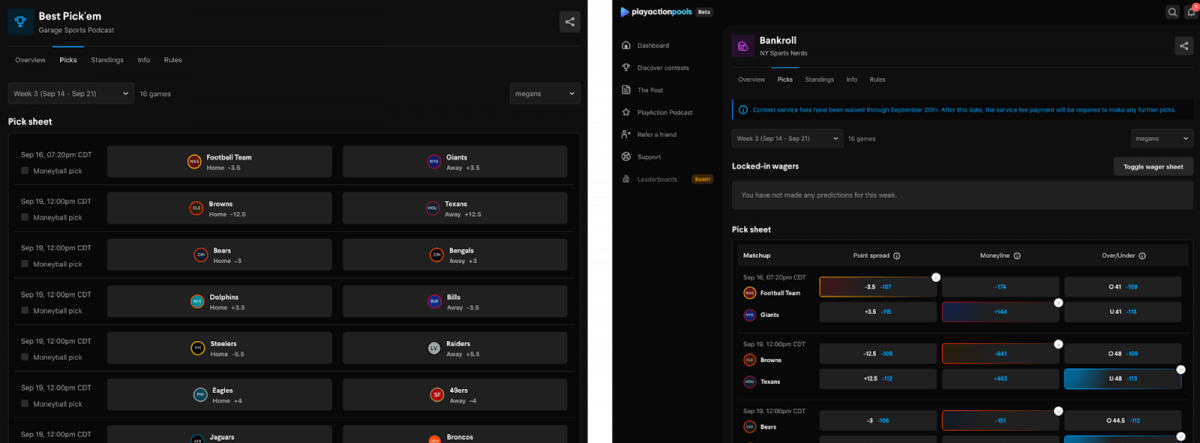Open the Standings tab in Bankroll
The image size is (1200, 443).
(x=819, y=79)
